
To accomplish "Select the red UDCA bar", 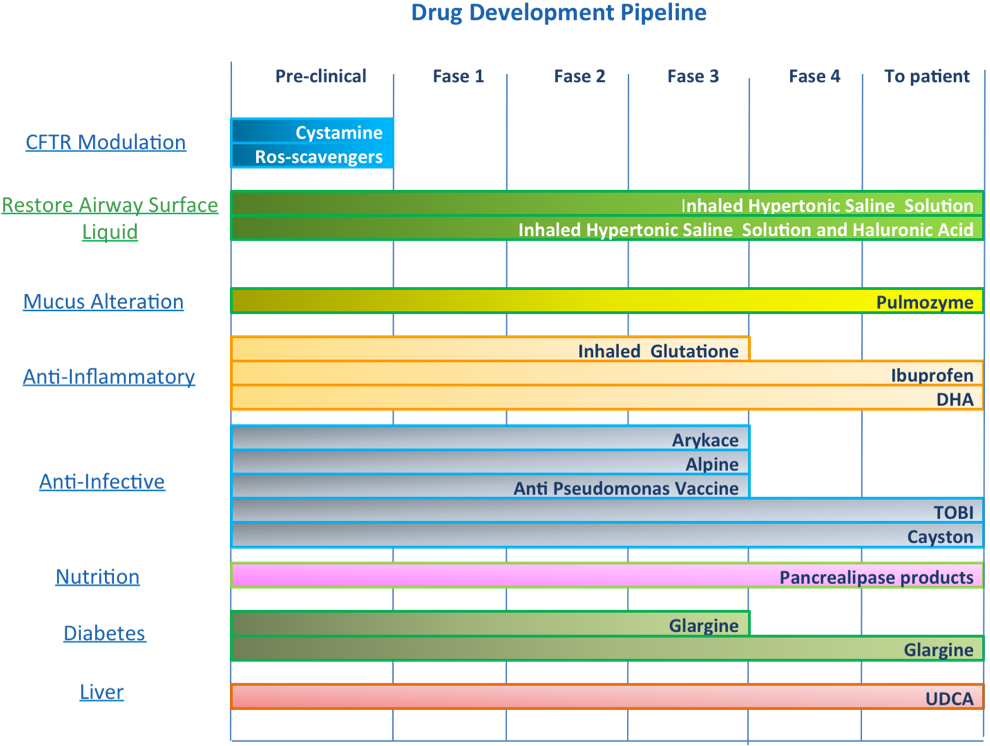I will (x=607, y=697).
